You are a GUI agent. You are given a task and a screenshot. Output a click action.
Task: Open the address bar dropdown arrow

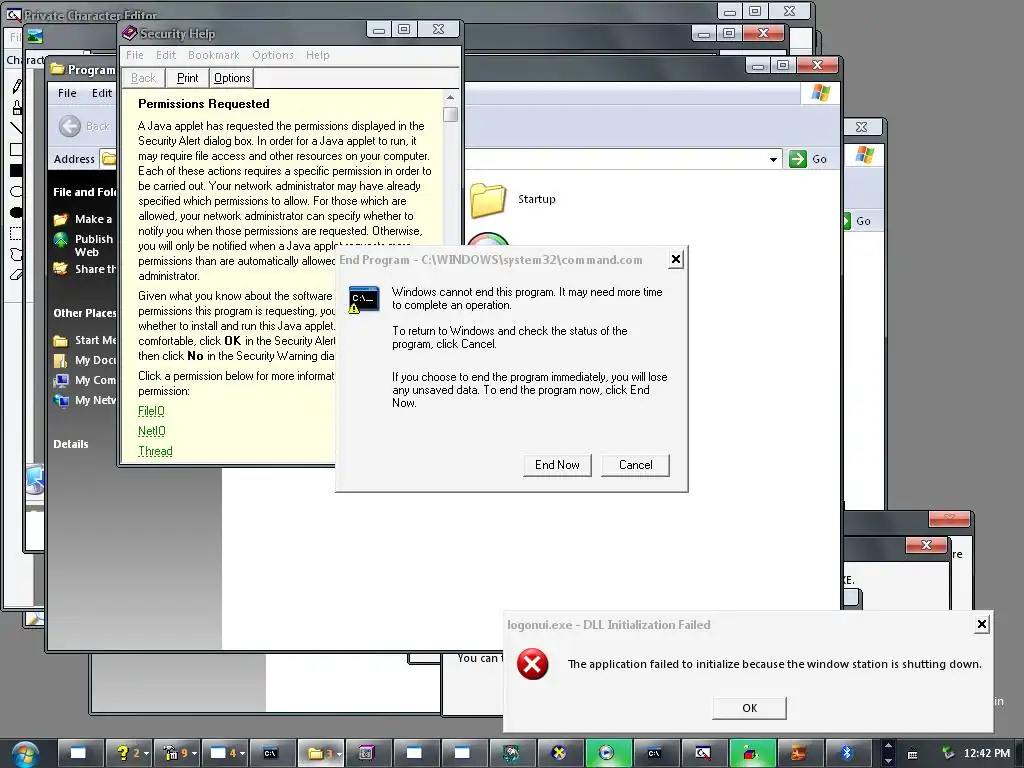773,159
